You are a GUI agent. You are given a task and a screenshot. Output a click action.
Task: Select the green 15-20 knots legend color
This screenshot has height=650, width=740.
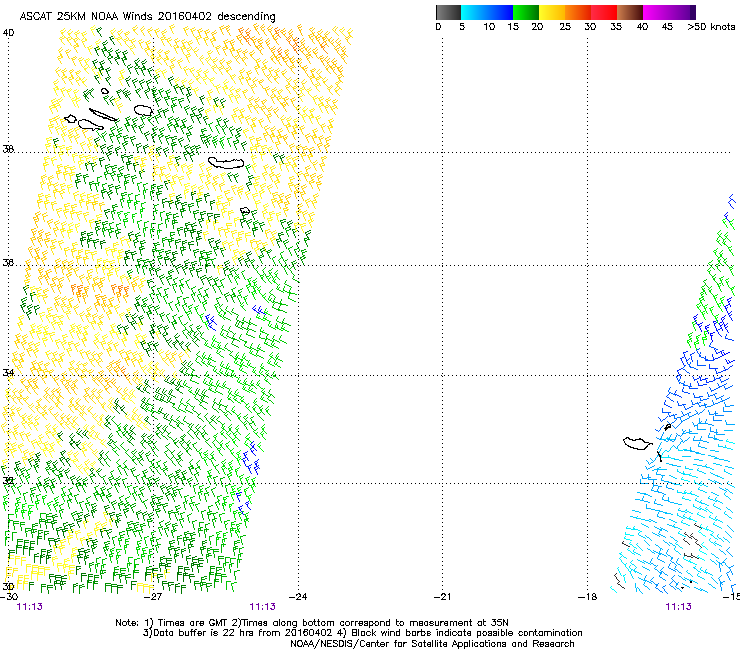click(526, 12)
